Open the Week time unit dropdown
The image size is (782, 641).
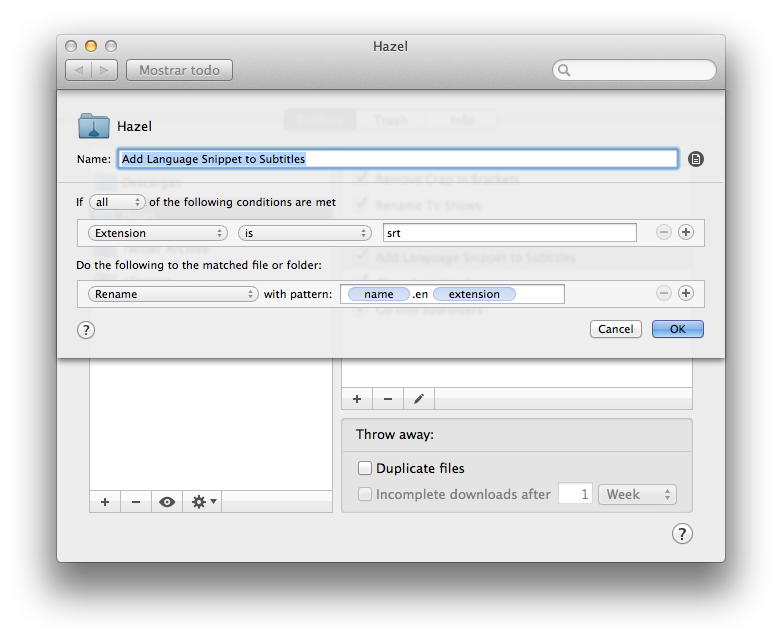pos(637,494)
